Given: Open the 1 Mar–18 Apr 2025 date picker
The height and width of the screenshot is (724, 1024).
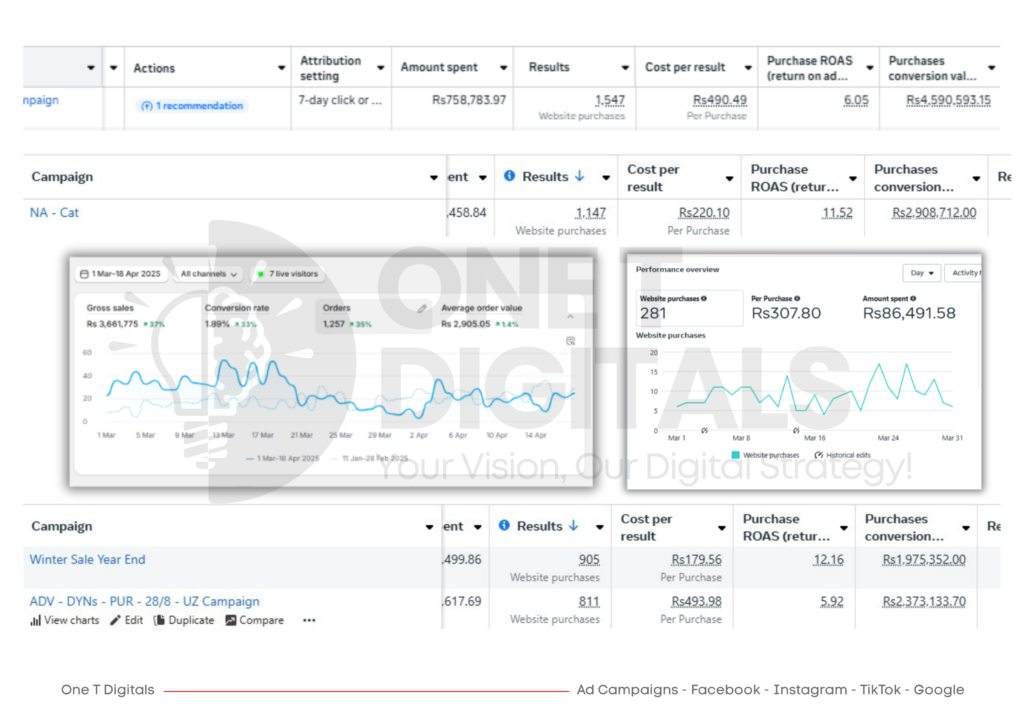Looking at the screenshot, I should [119, 273].
